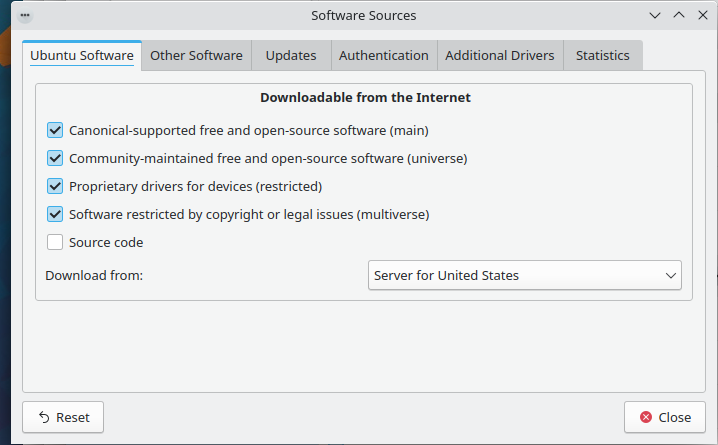Untick the multiverse software checkbox

click(x=55, y=214)
